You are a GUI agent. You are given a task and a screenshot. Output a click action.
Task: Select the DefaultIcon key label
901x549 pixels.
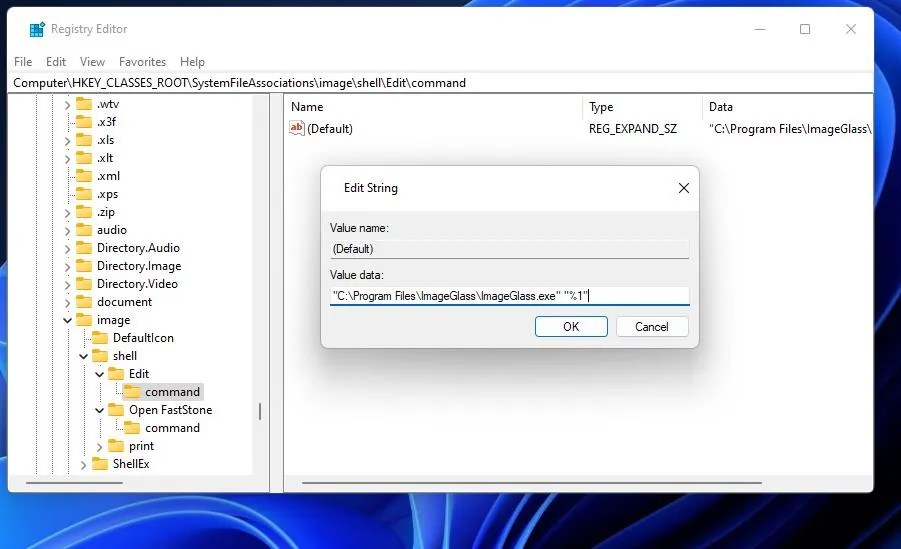point(143,338)
